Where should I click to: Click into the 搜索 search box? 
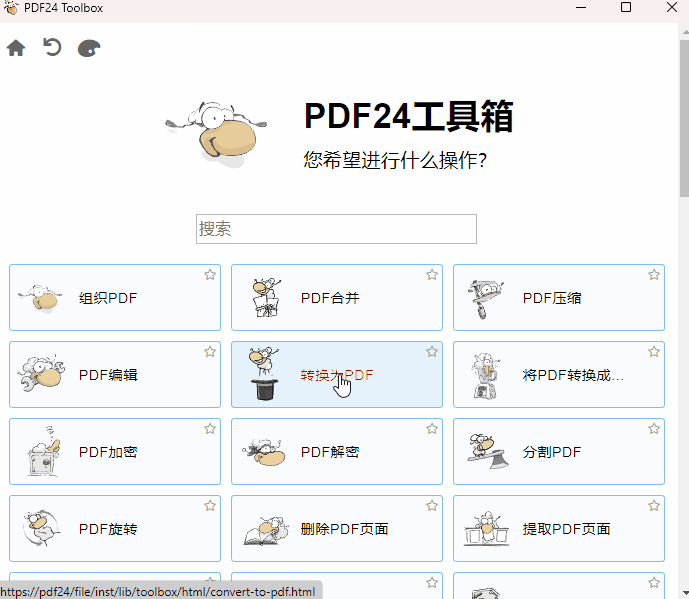coord(336,229)
